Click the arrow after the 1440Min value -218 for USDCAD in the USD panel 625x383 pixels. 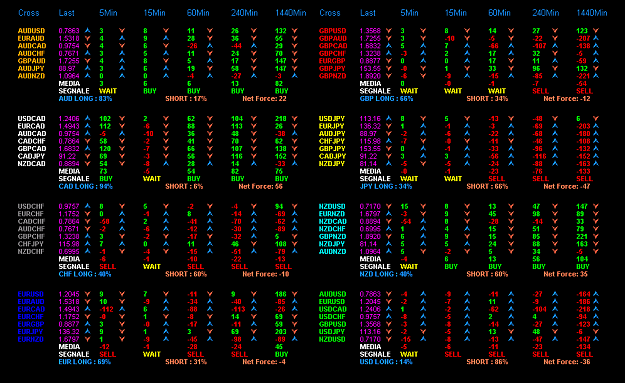(x=596, y=309)
